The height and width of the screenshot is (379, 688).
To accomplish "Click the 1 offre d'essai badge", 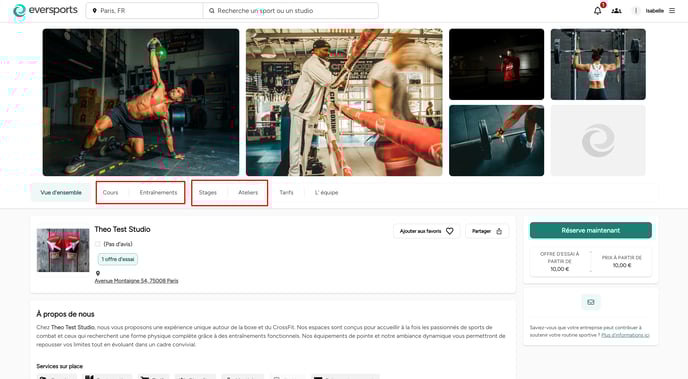I will [118, 259].
